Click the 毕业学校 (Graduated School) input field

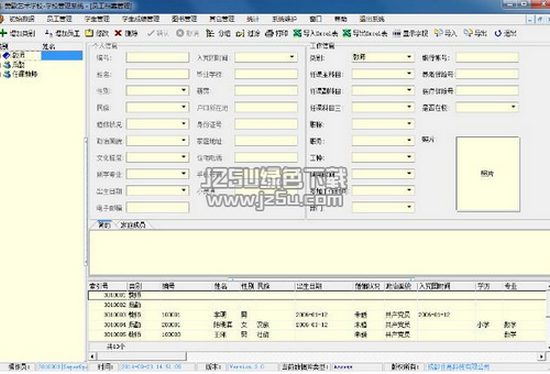point(266,74)
